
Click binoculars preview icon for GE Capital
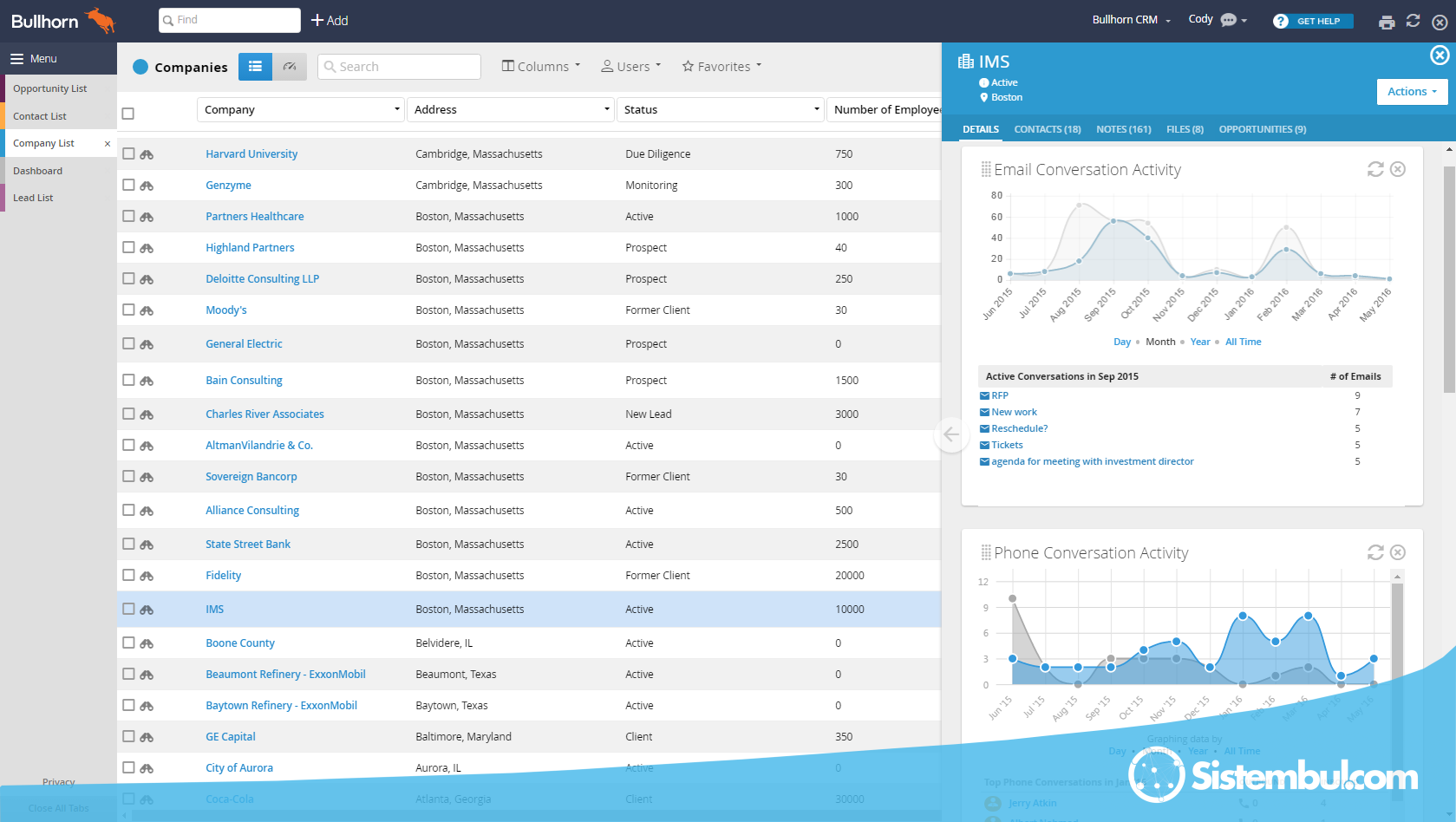pyautogui.click(x=147, y=737)
